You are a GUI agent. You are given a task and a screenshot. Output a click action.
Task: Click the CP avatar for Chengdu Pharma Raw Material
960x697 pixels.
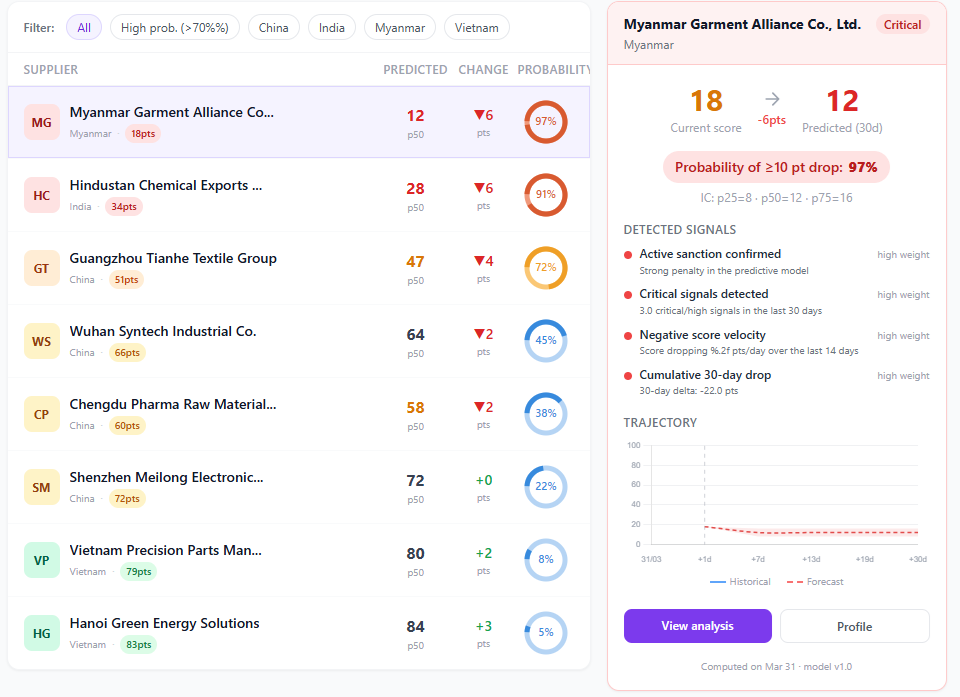(40, 414)
